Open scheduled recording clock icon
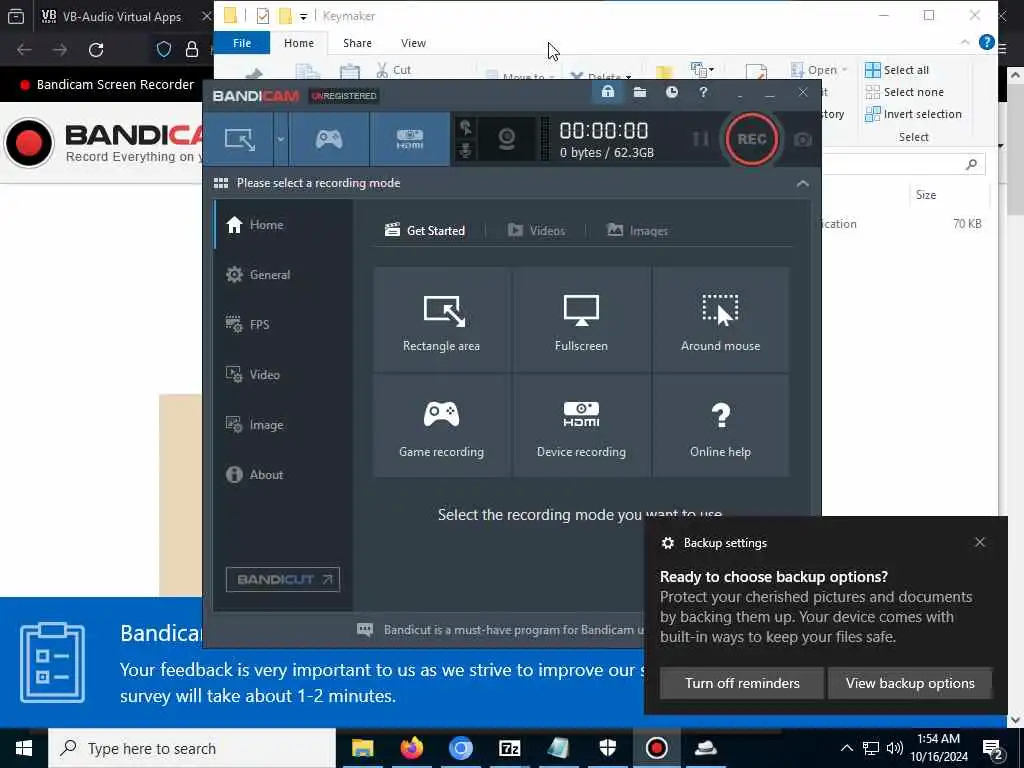 click(671, 92)
